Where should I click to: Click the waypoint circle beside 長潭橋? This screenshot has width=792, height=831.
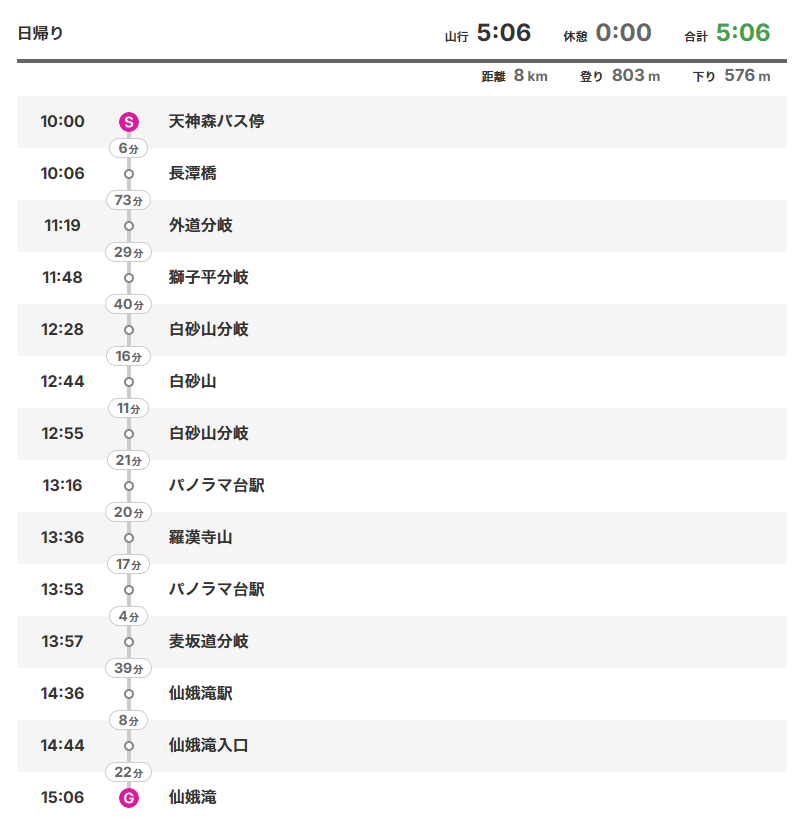tap(128, 174)
